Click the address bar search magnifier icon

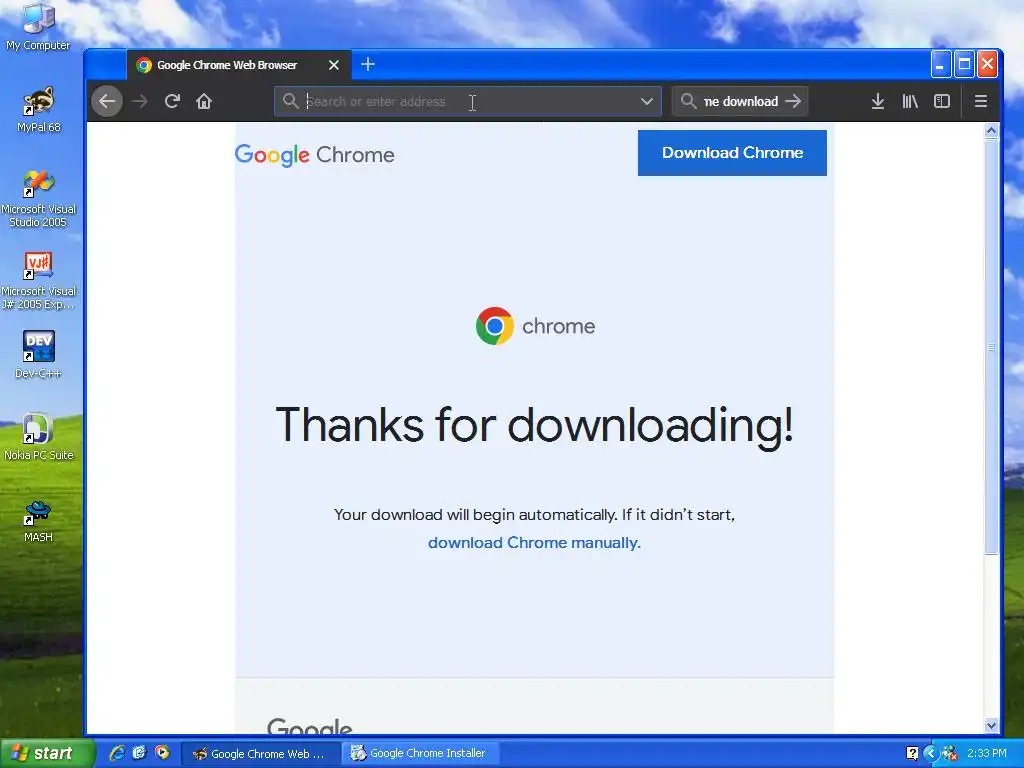tap(291, 101)
